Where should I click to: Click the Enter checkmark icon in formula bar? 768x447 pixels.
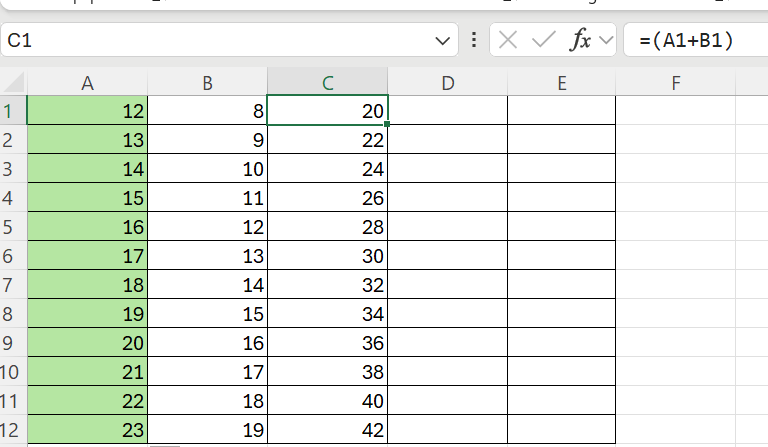(x=543, y=41)
